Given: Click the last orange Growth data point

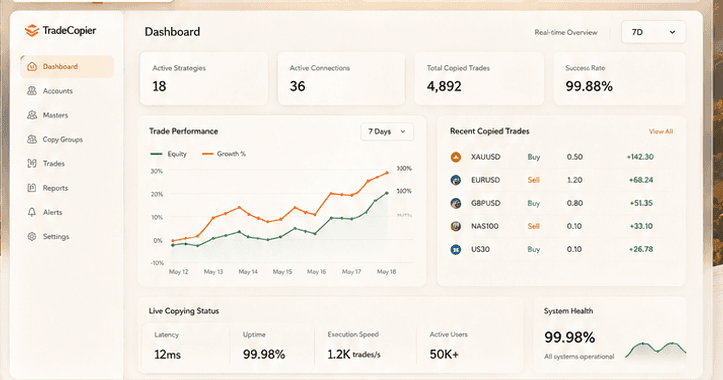Looking at the screenshot, I should tap(387, 172).
